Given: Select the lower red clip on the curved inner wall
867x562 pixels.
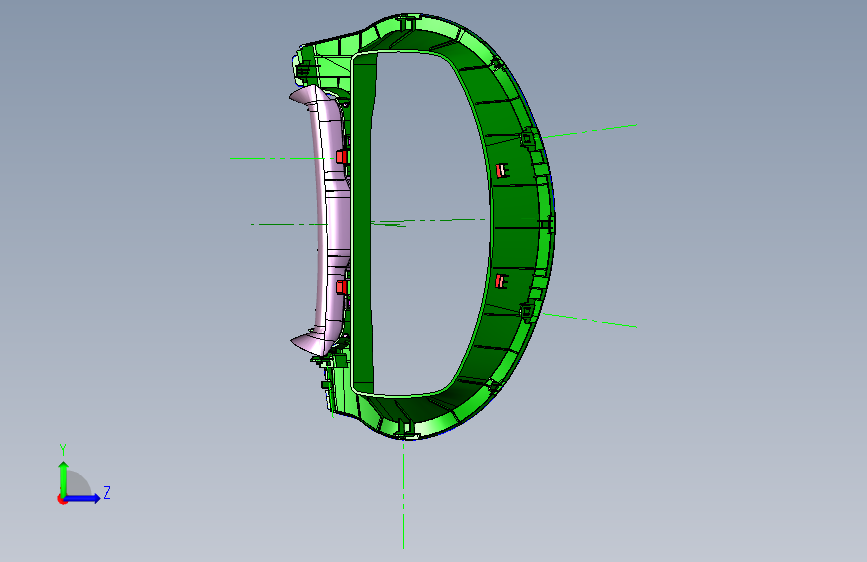Looking at the screenshot, I should 501,281.
